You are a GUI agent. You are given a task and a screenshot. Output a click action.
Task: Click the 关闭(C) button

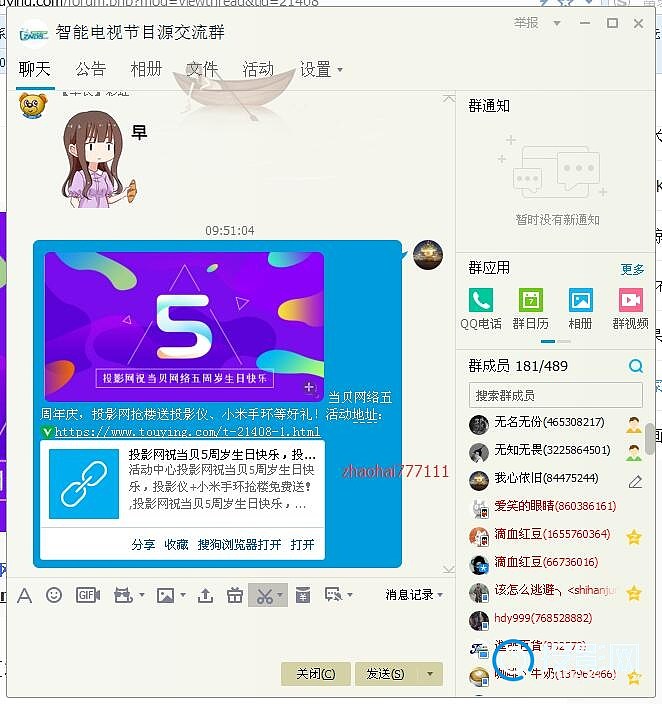pyautogui.click(x=315, y=674)
